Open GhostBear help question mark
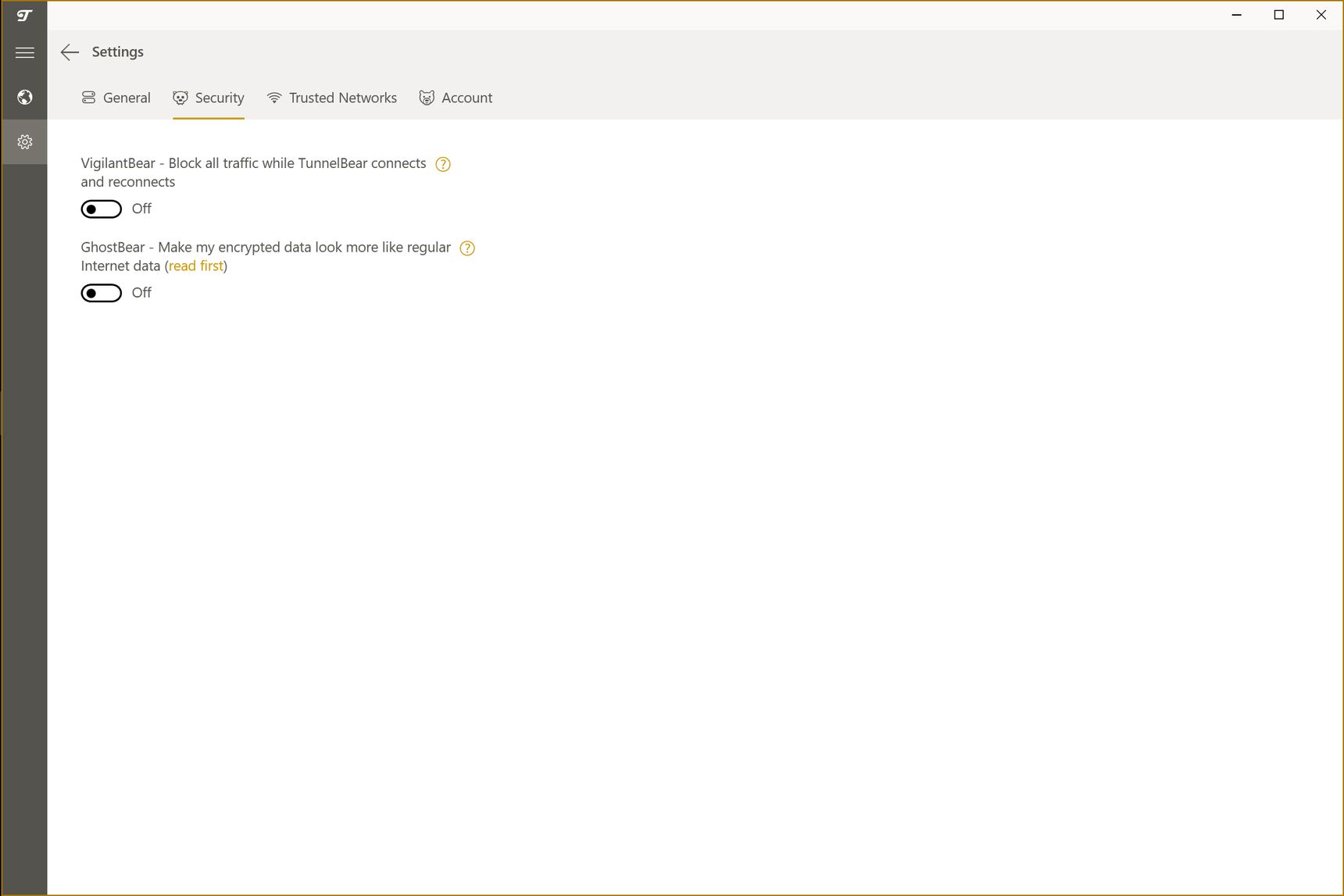 (x=467, y=248)
